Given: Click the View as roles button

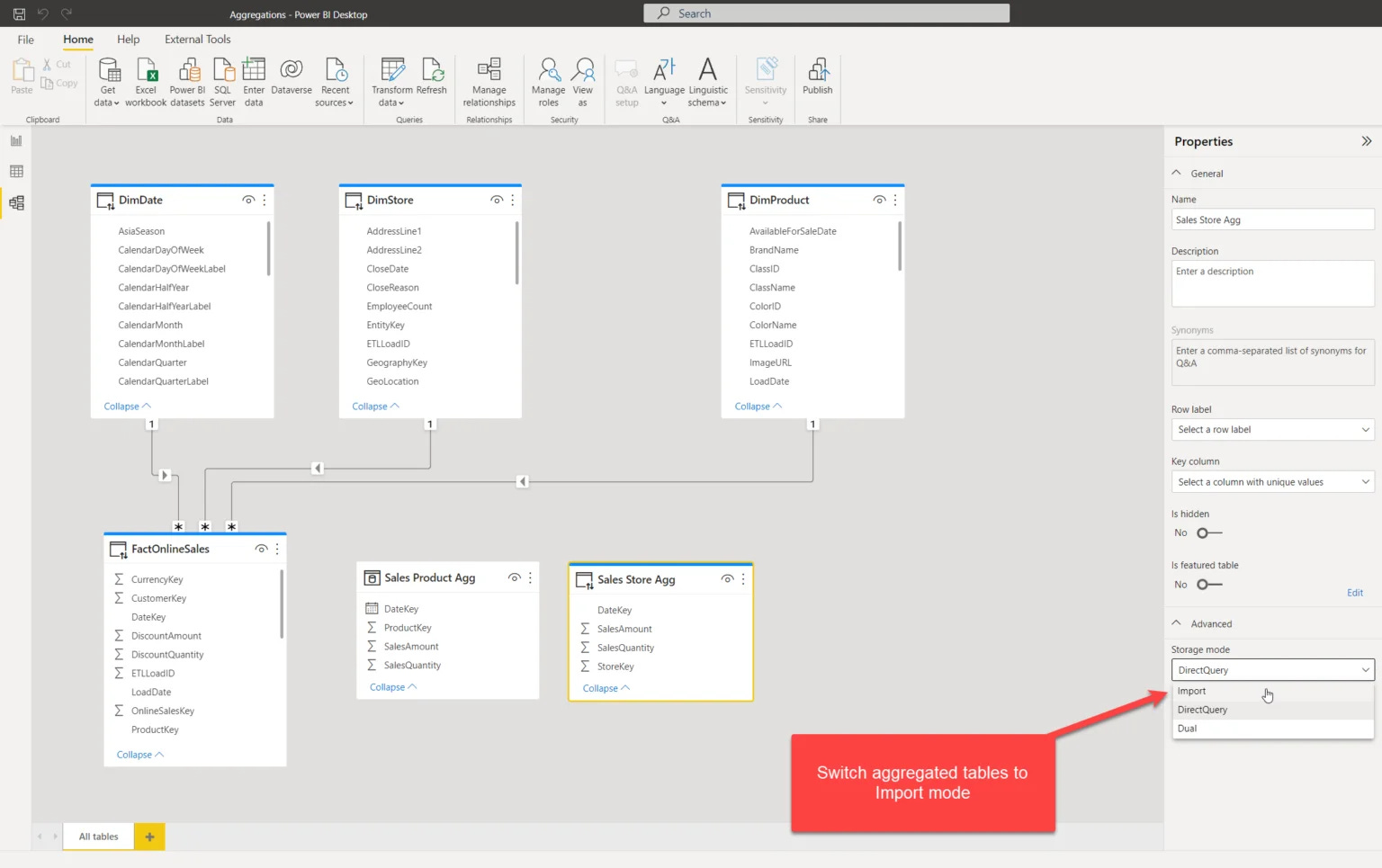Looking at the screenshot, I should click(x=583, y=82).
